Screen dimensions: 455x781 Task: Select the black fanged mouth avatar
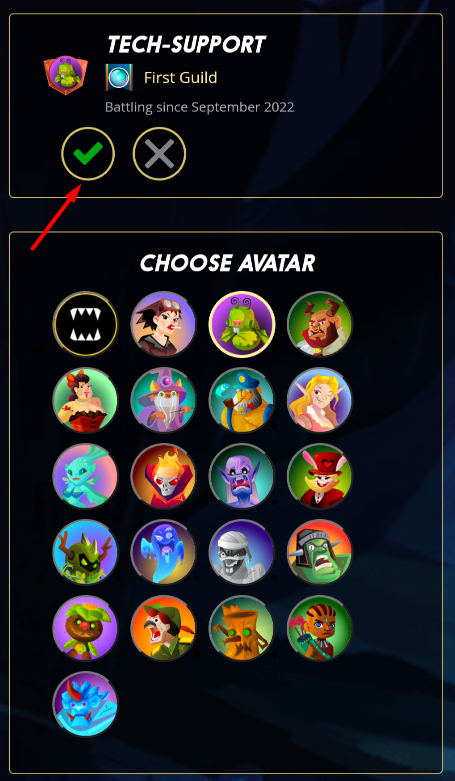click(x=85, y=324)
